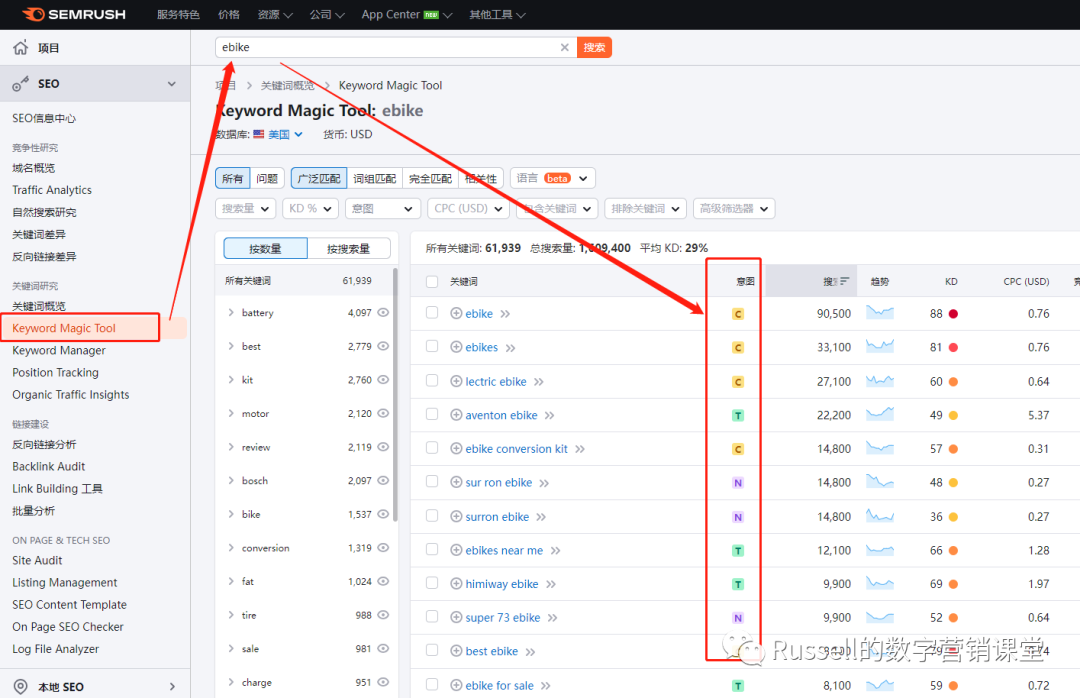Open the CPC (USD) filter dropdown
The image size is (1080, 698).
point(468,208)
